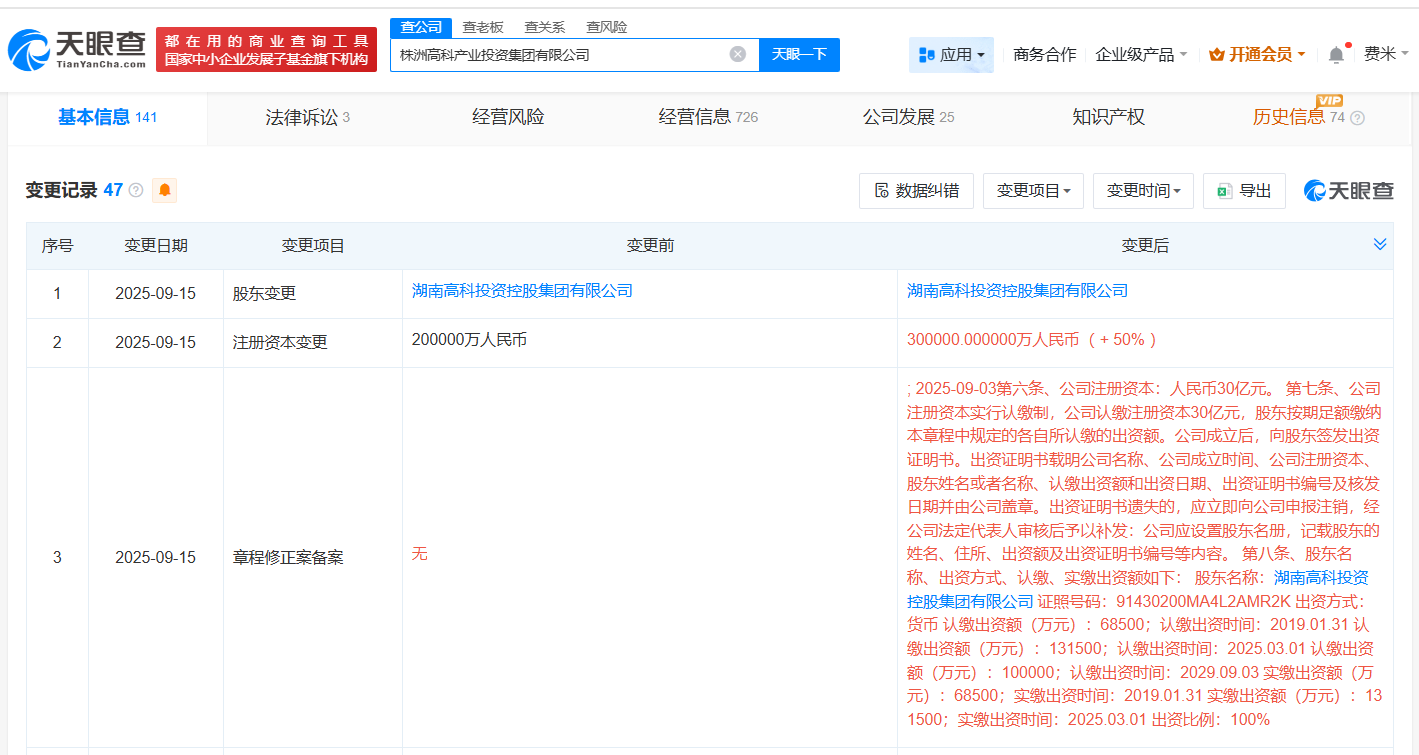Open the 开通会员 membership dropdown
The image size is (1419, 755).
1257,55
